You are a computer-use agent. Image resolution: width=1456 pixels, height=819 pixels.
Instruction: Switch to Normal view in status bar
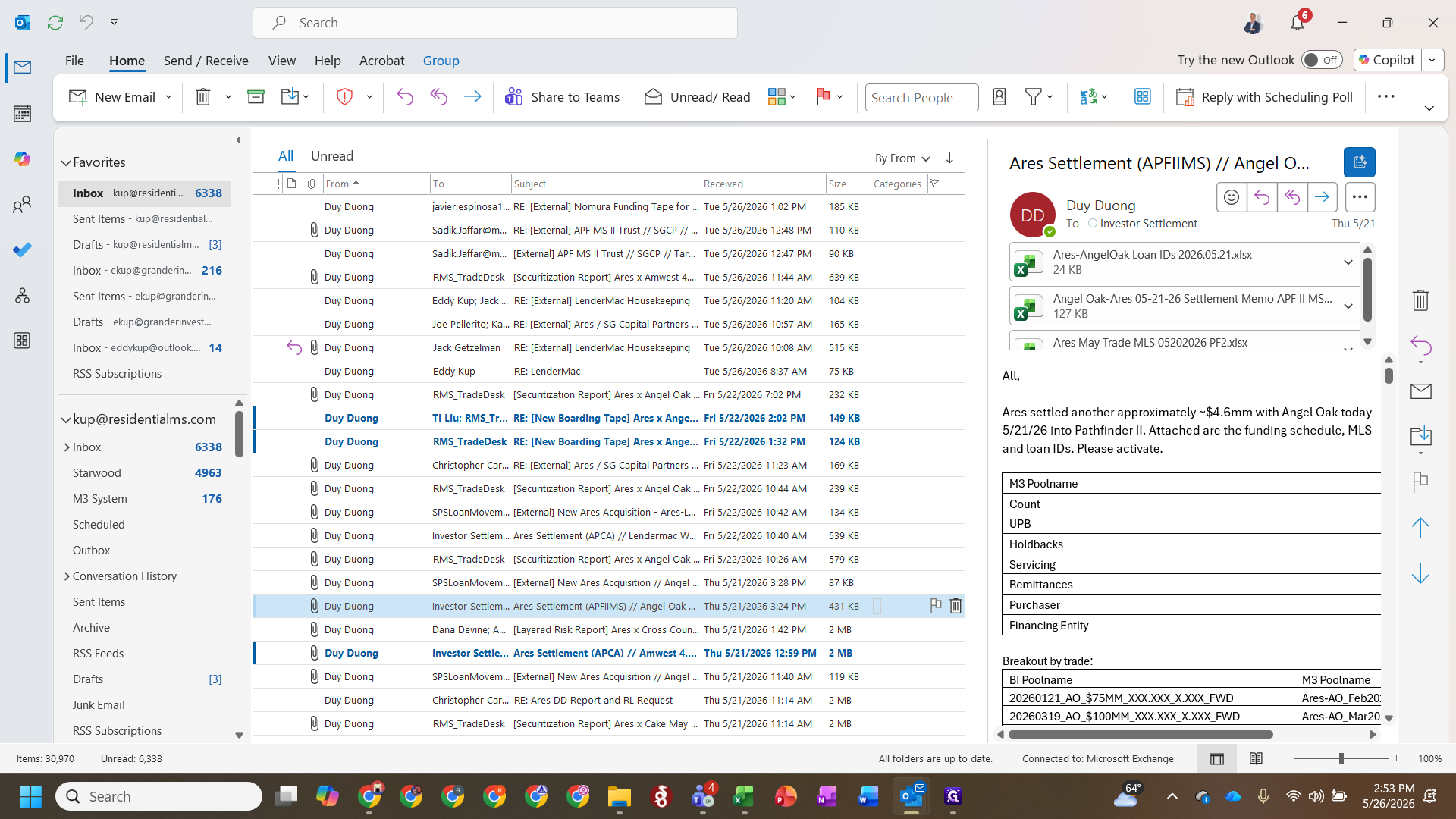(1217, 758)
